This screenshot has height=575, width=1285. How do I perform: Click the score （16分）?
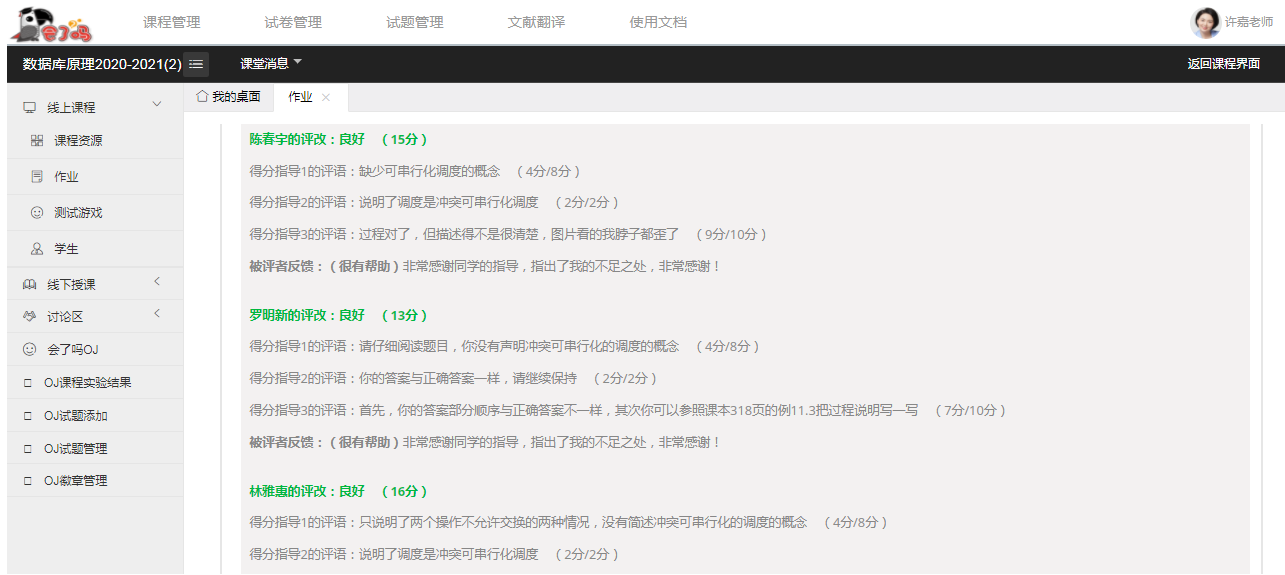coord(404,491)
